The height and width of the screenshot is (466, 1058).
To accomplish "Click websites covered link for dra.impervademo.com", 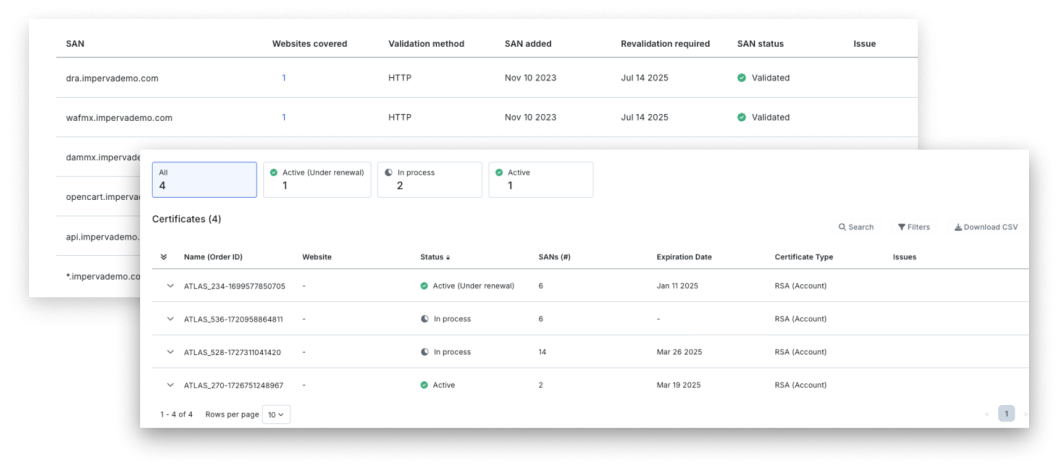I will [x=284, y=78].
